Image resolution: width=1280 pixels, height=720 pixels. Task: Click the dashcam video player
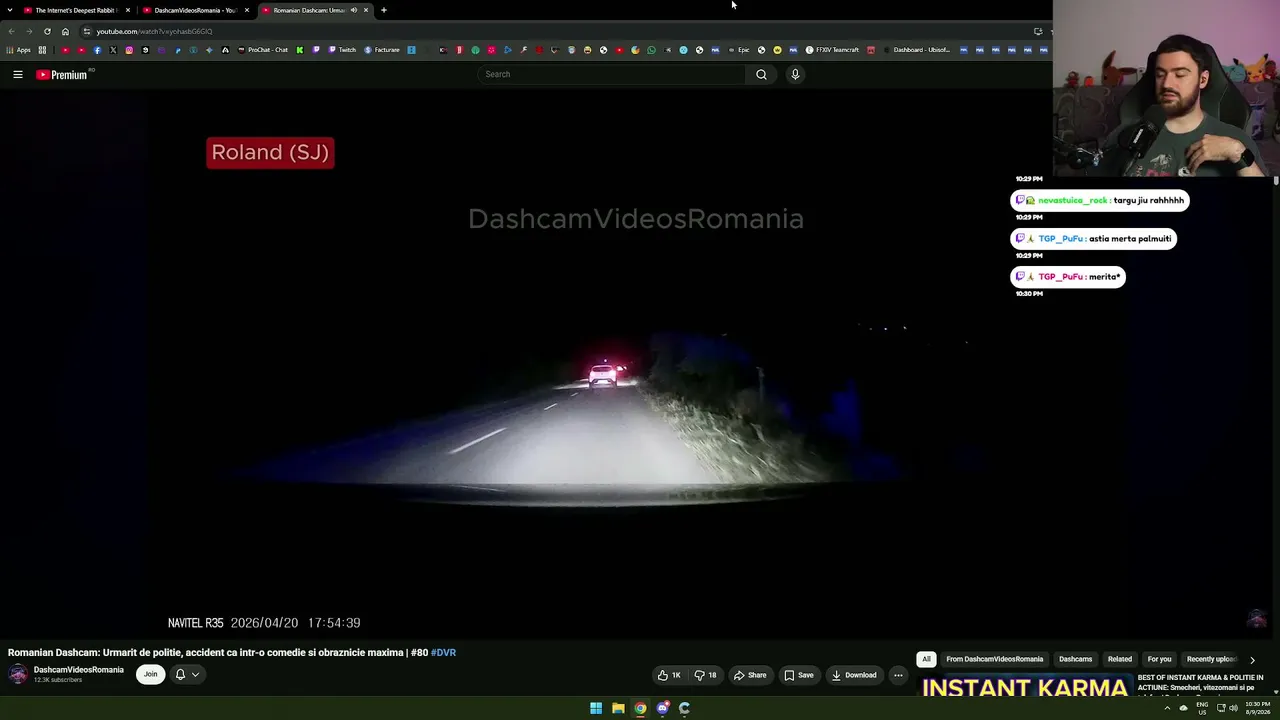tap(636, 365)
